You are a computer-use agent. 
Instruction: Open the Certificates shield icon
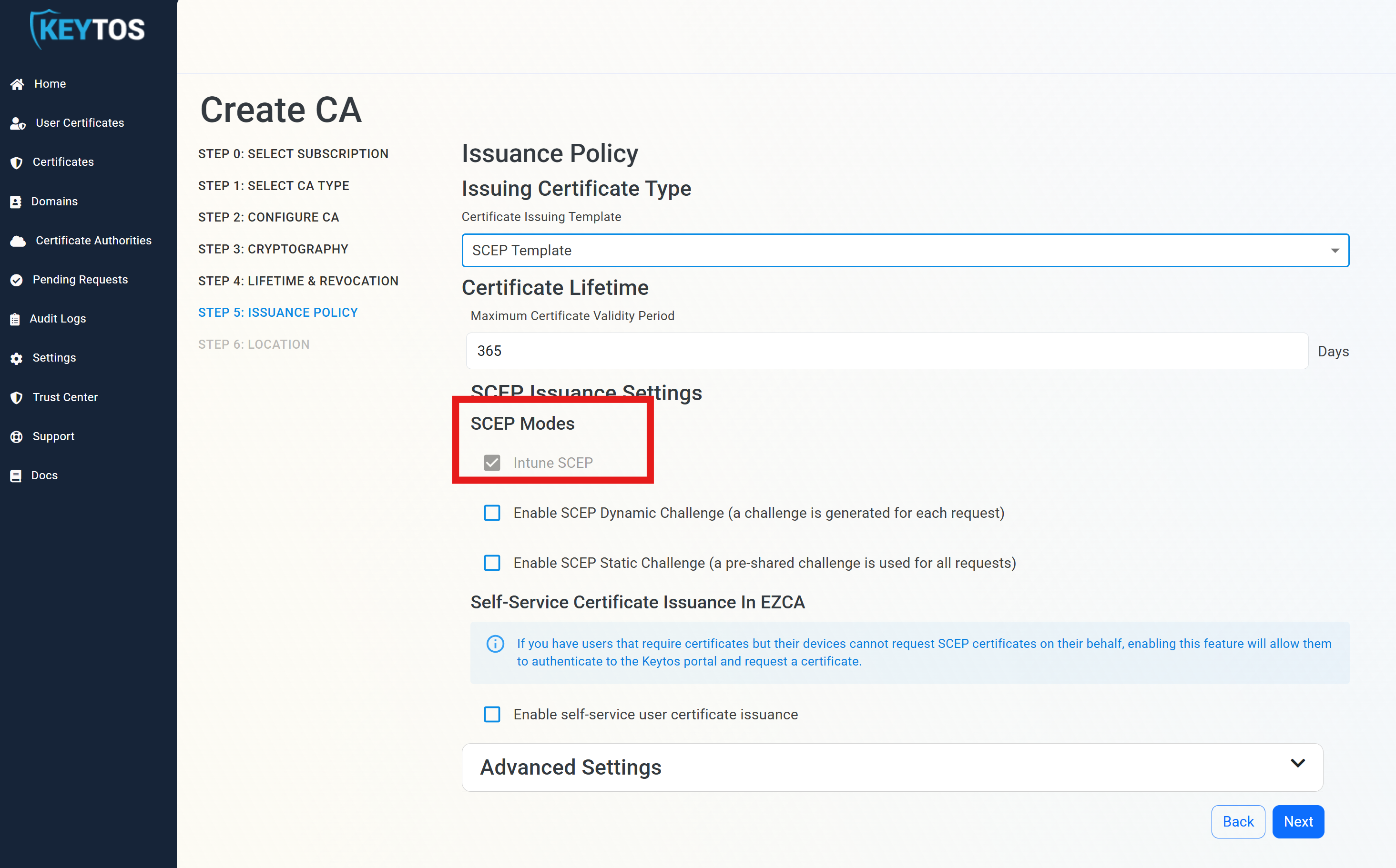[17, 162]
